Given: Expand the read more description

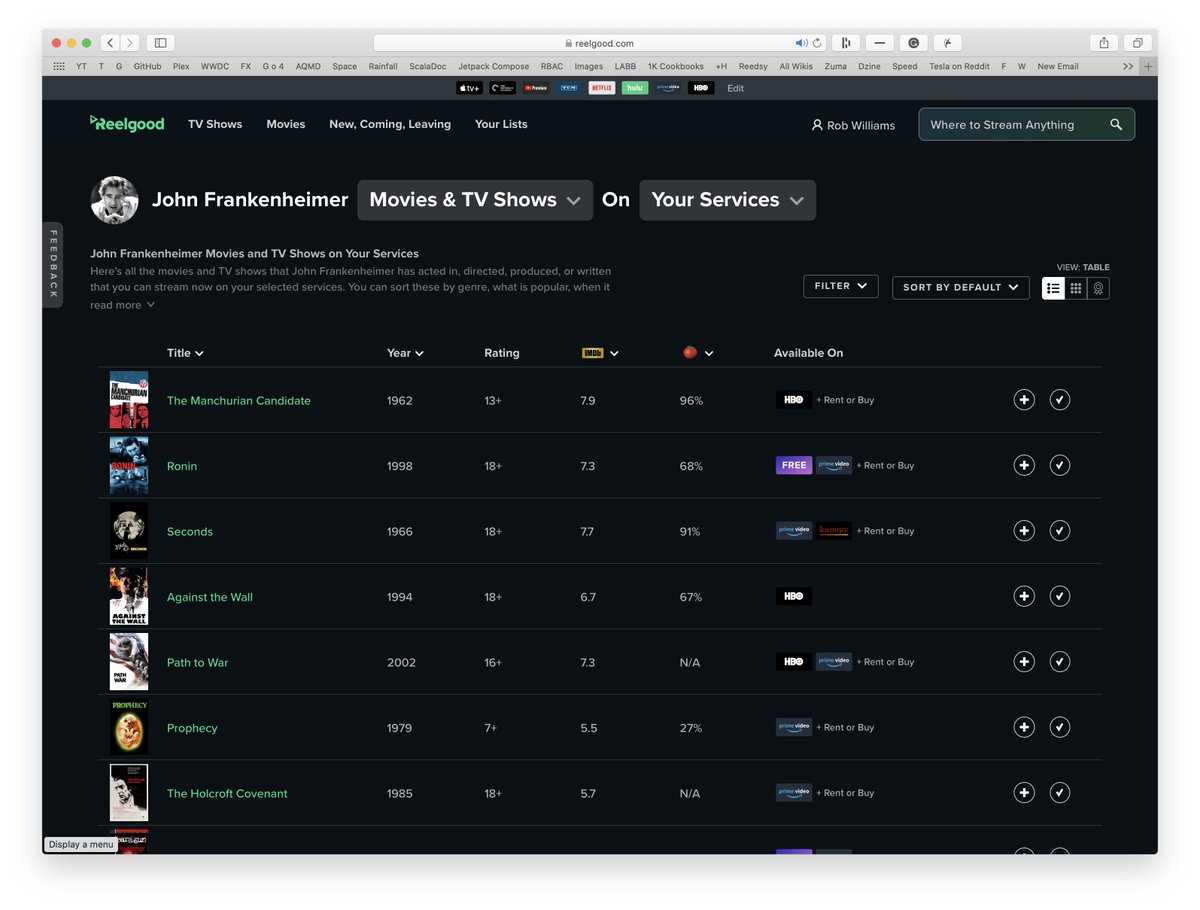Looking at the screenshot, I should coord(122,305).
